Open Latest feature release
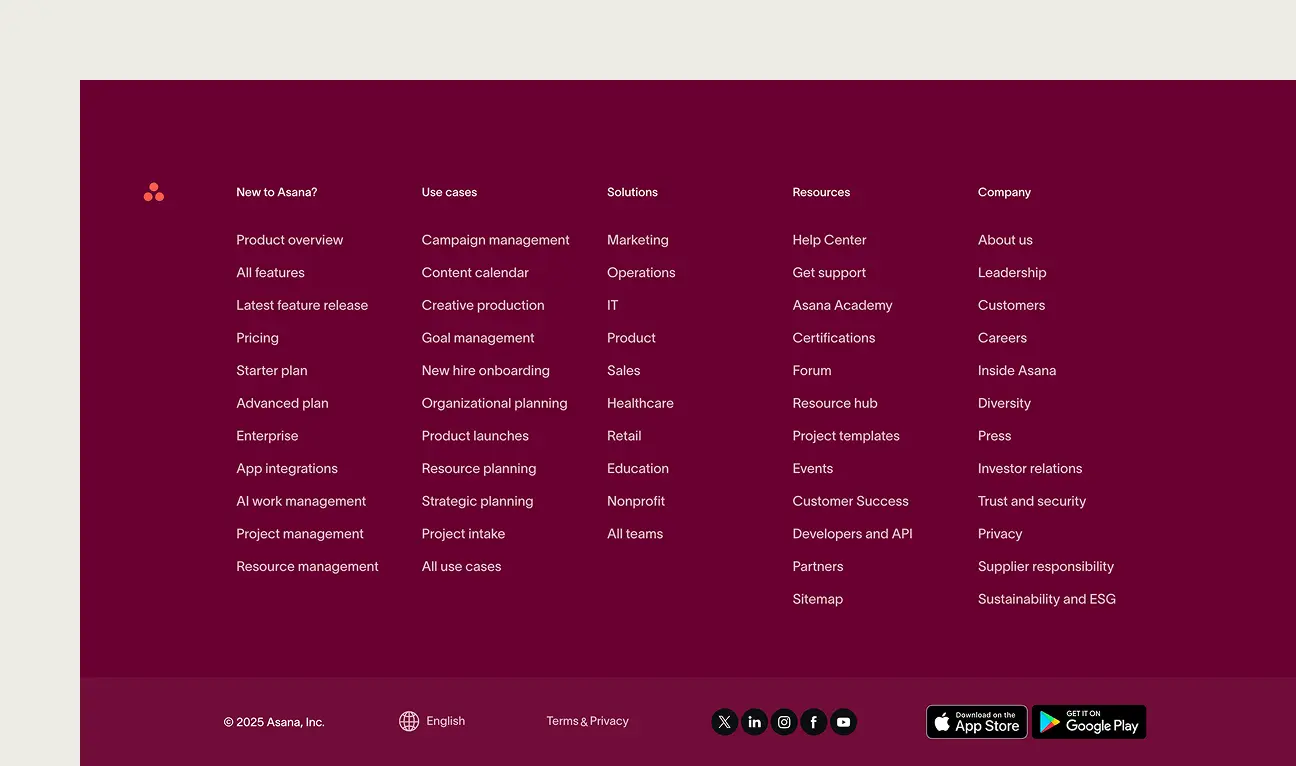 point(302,305)
